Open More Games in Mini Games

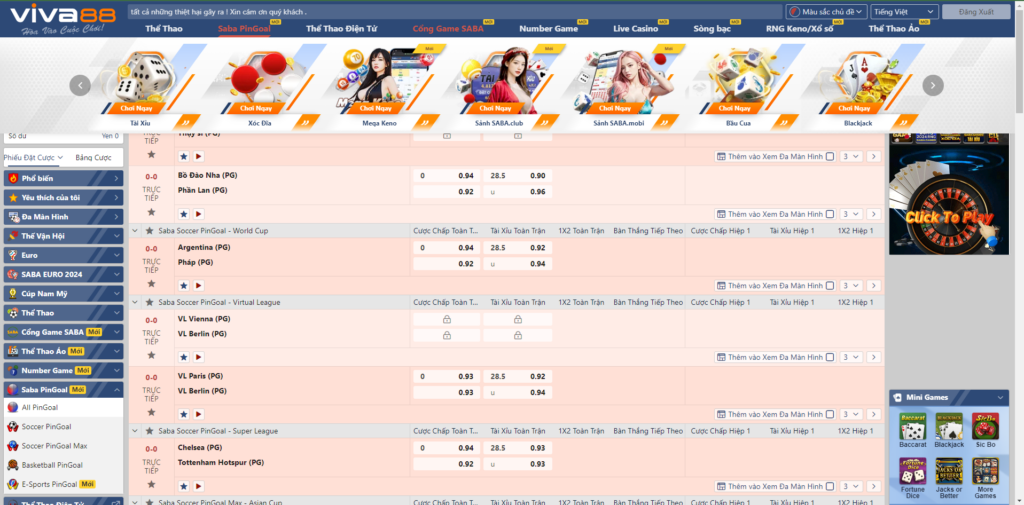point(985,478)
